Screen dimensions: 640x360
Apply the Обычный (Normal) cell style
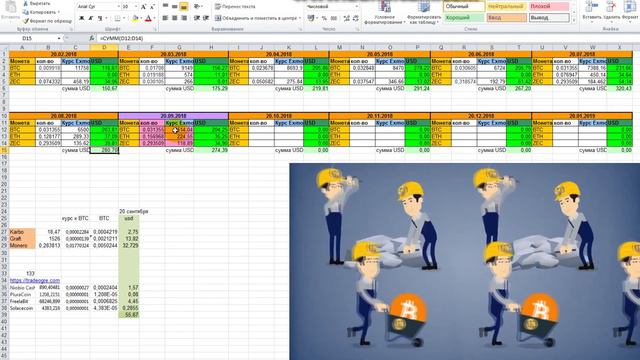tap(464, 7)
